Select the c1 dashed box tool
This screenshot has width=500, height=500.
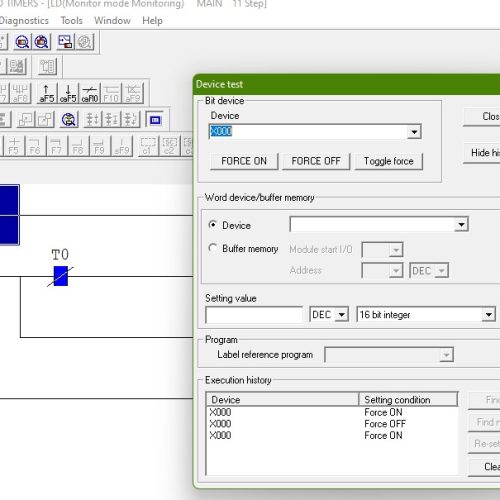pyautogui.click(x=147, y=146)
